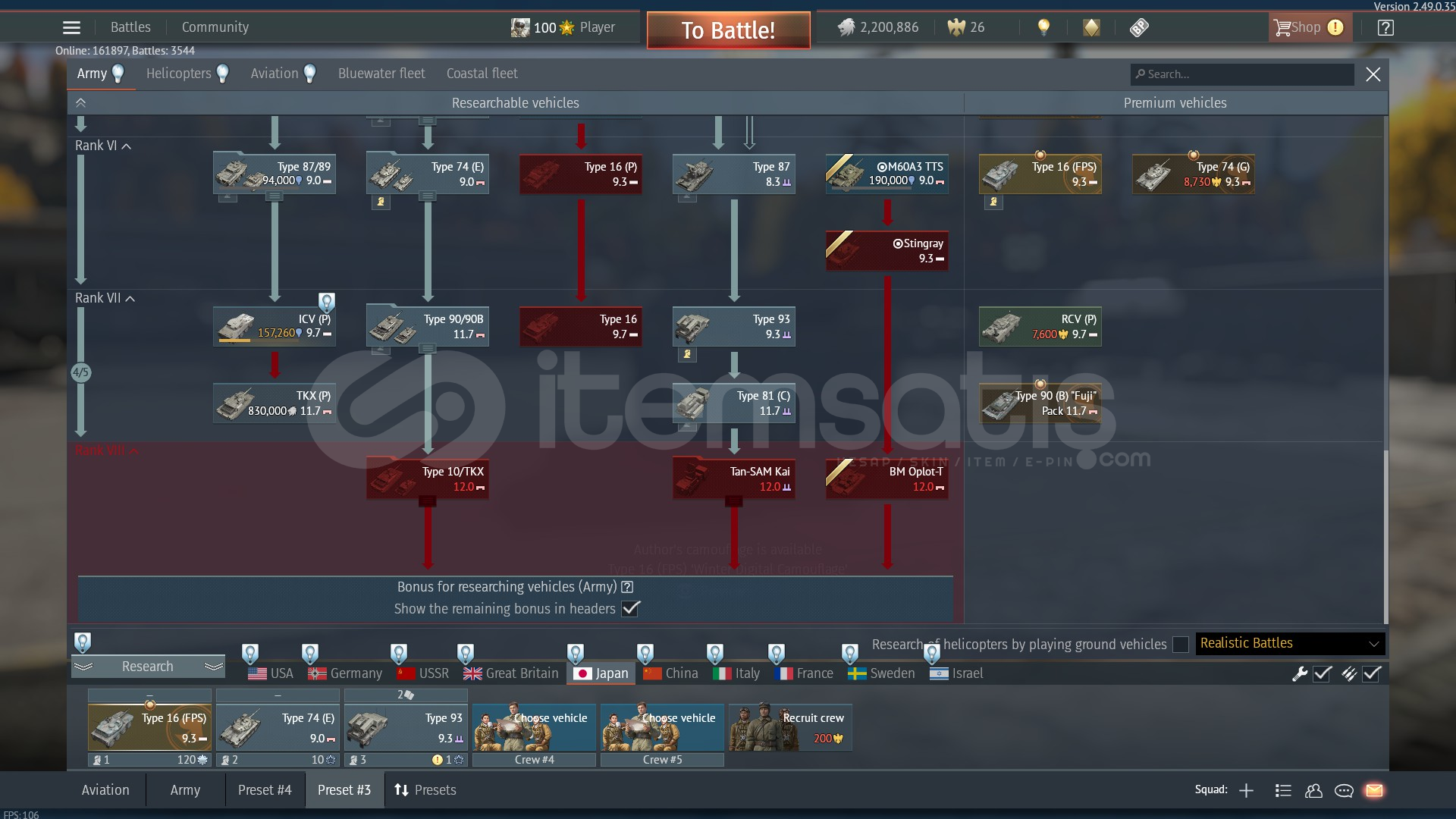
Task: Collapse the Rank VI section
Action: 126,146
